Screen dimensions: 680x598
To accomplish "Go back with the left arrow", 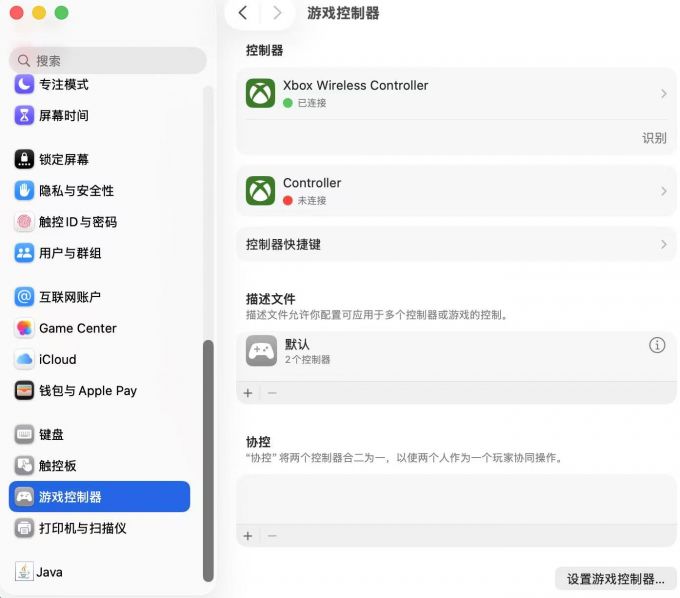I will [243, 13].
